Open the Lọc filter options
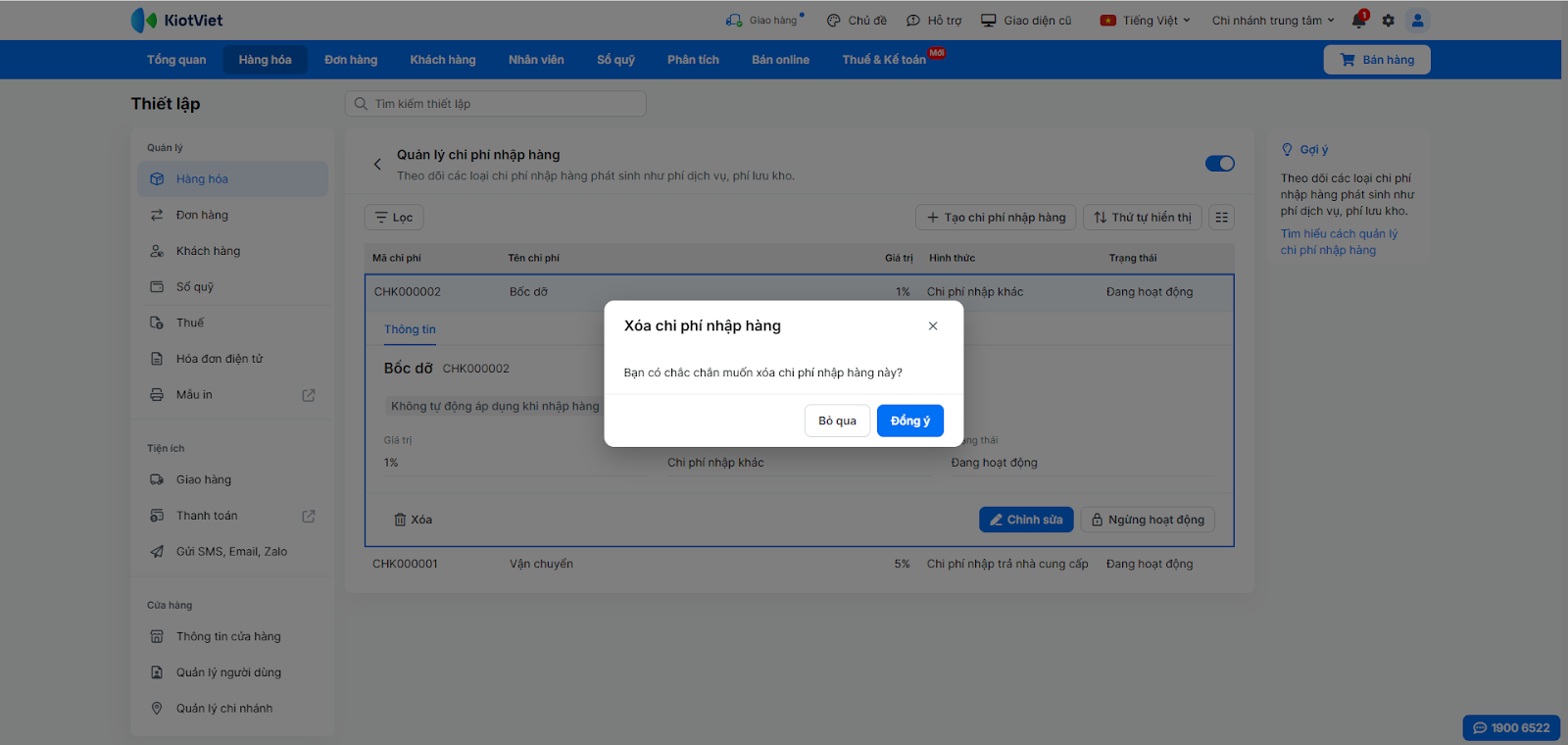The height and width of the screenshot is (745, 1568). (x=394, y=218)
